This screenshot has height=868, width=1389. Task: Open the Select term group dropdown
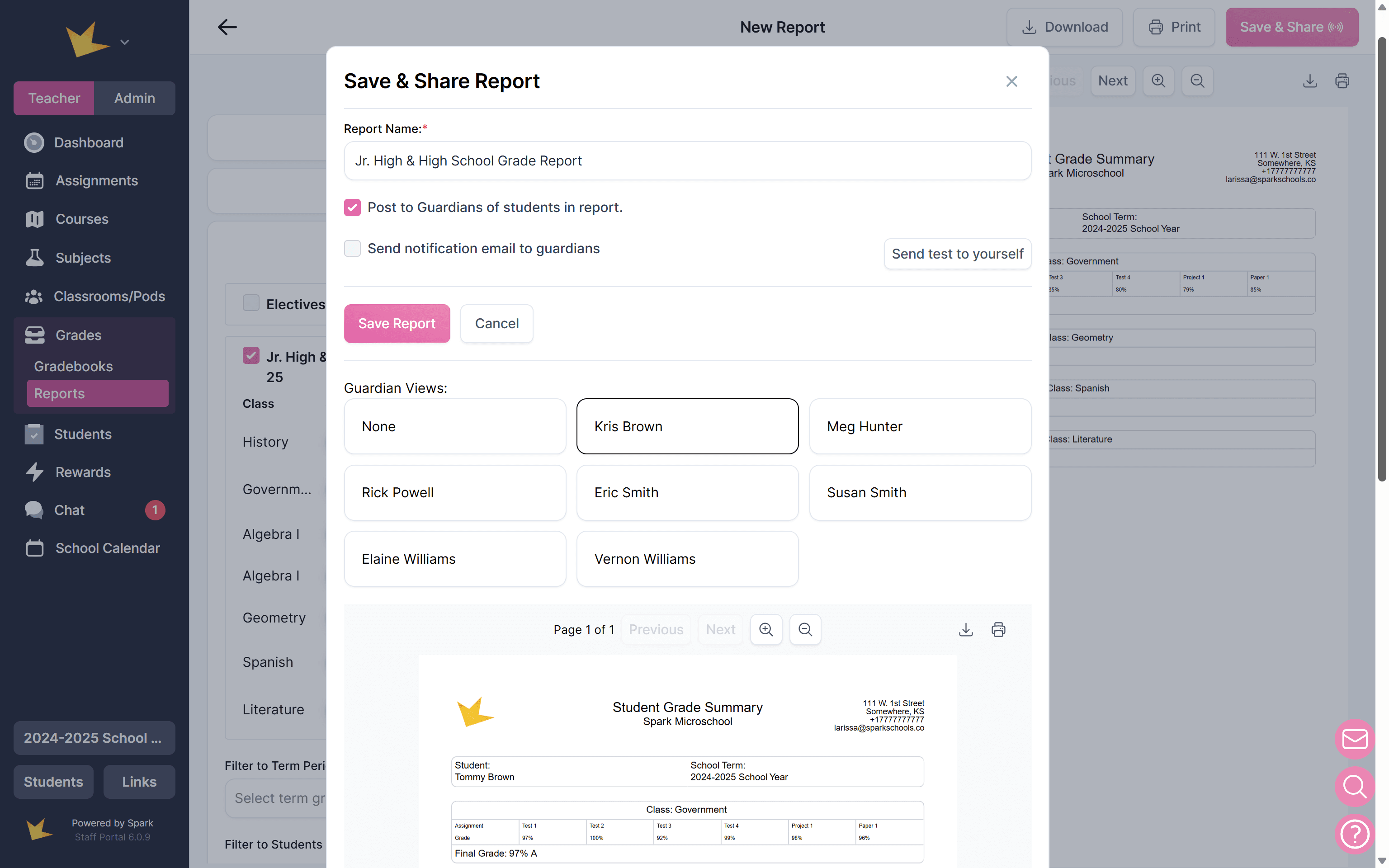[275, 798]
